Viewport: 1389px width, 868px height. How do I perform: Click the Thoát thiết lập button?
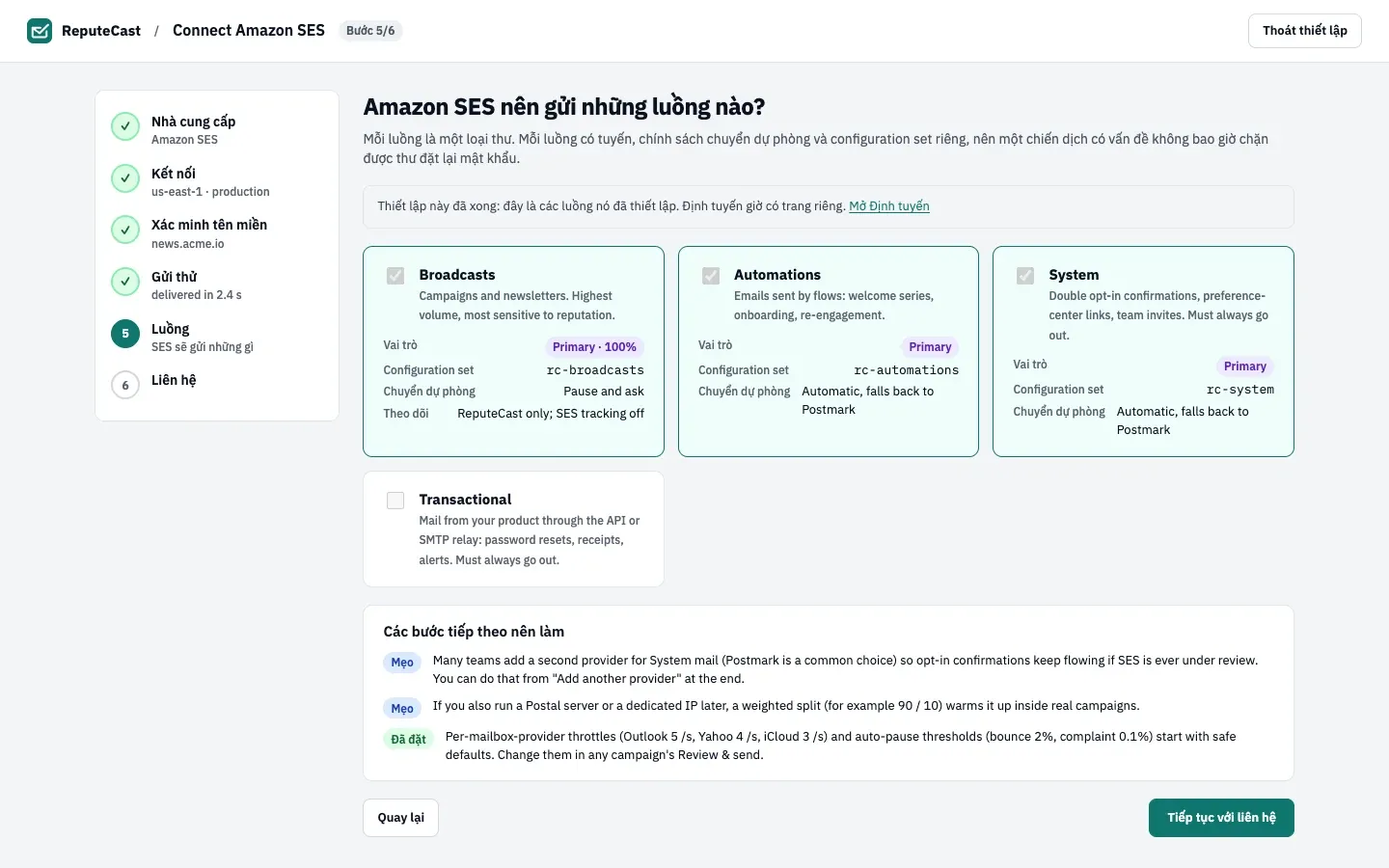[x=1305, y=31]
